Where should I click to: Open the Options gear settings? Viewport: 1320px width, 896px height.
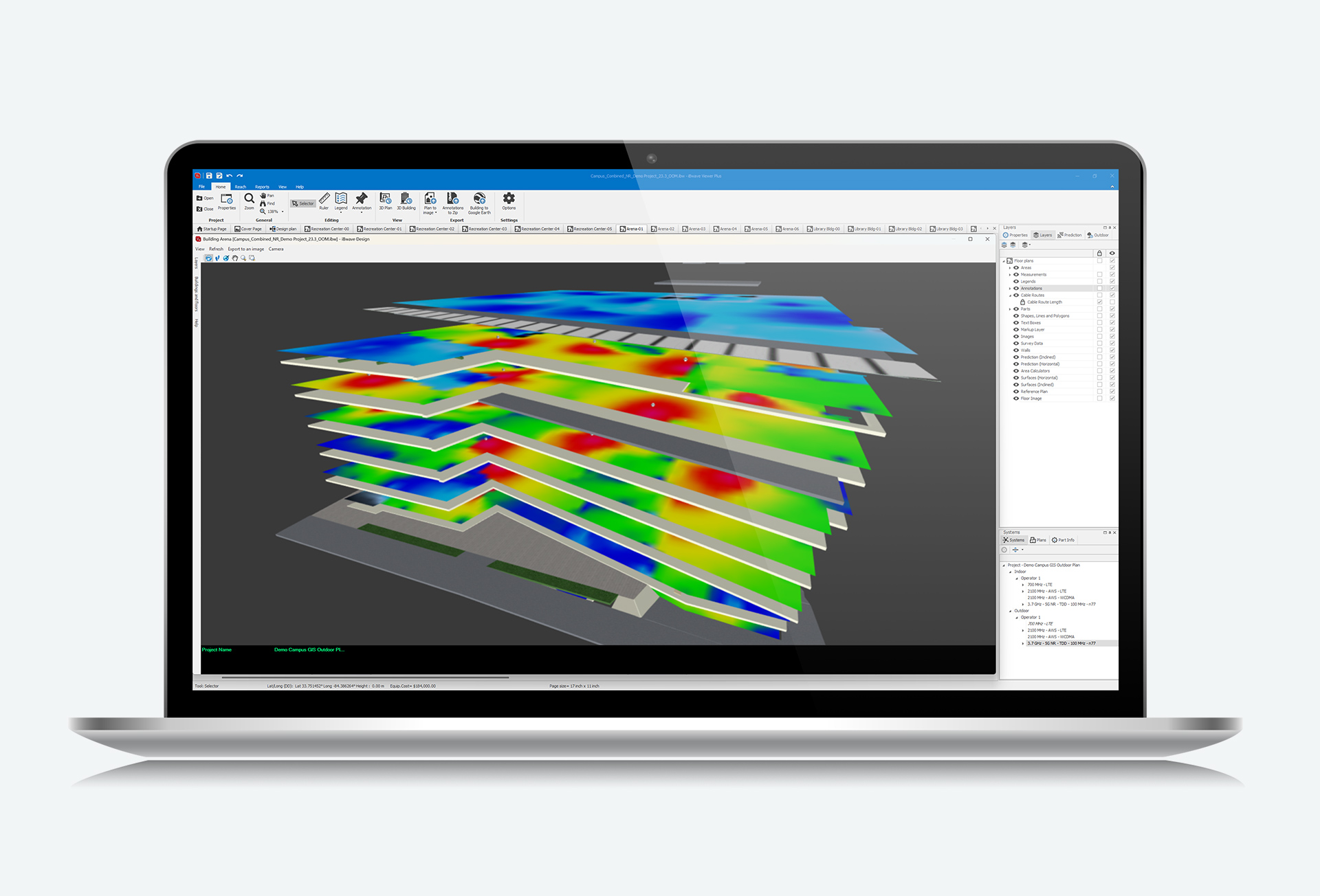[509, 201]
